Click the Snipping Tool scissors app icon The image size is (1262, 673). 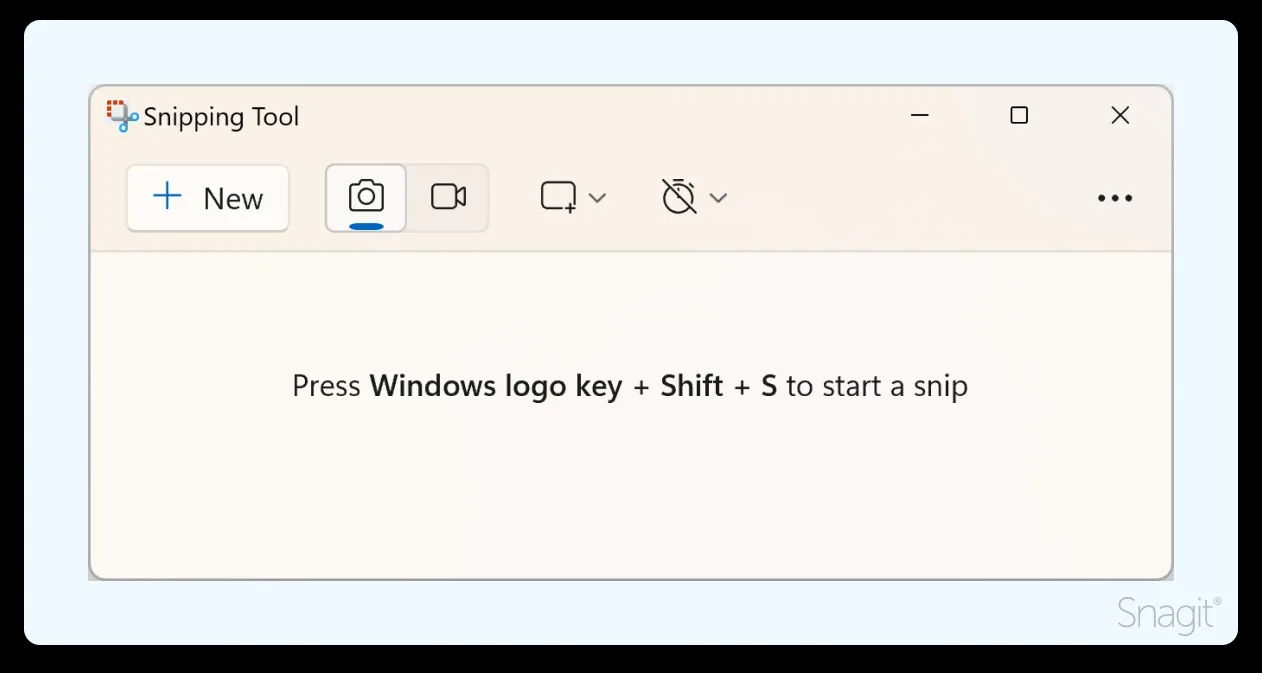click(x=122, y=116)
